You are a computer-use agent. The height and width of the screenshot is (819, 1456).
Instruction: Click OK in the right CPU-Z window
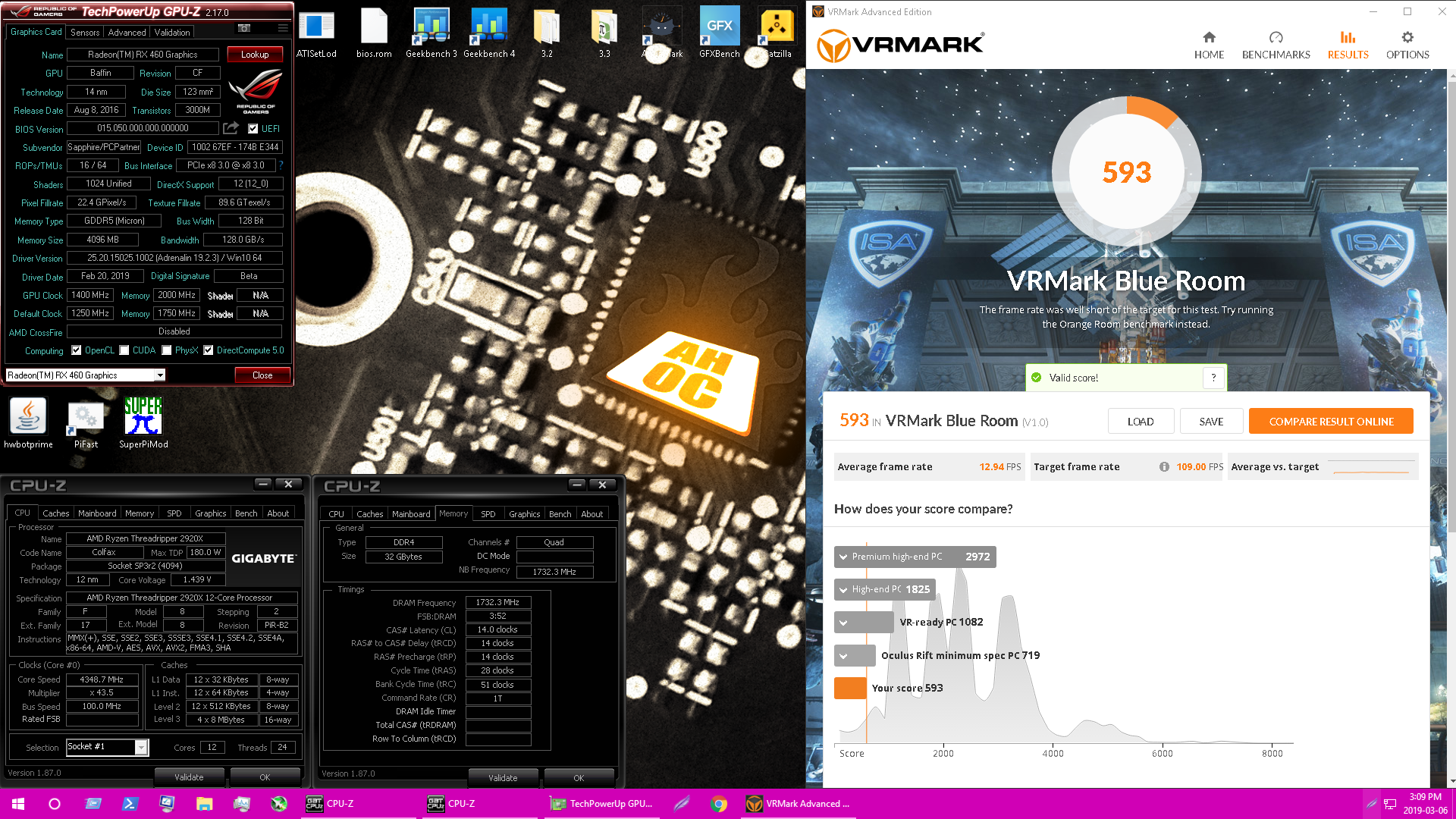point(579,778)
